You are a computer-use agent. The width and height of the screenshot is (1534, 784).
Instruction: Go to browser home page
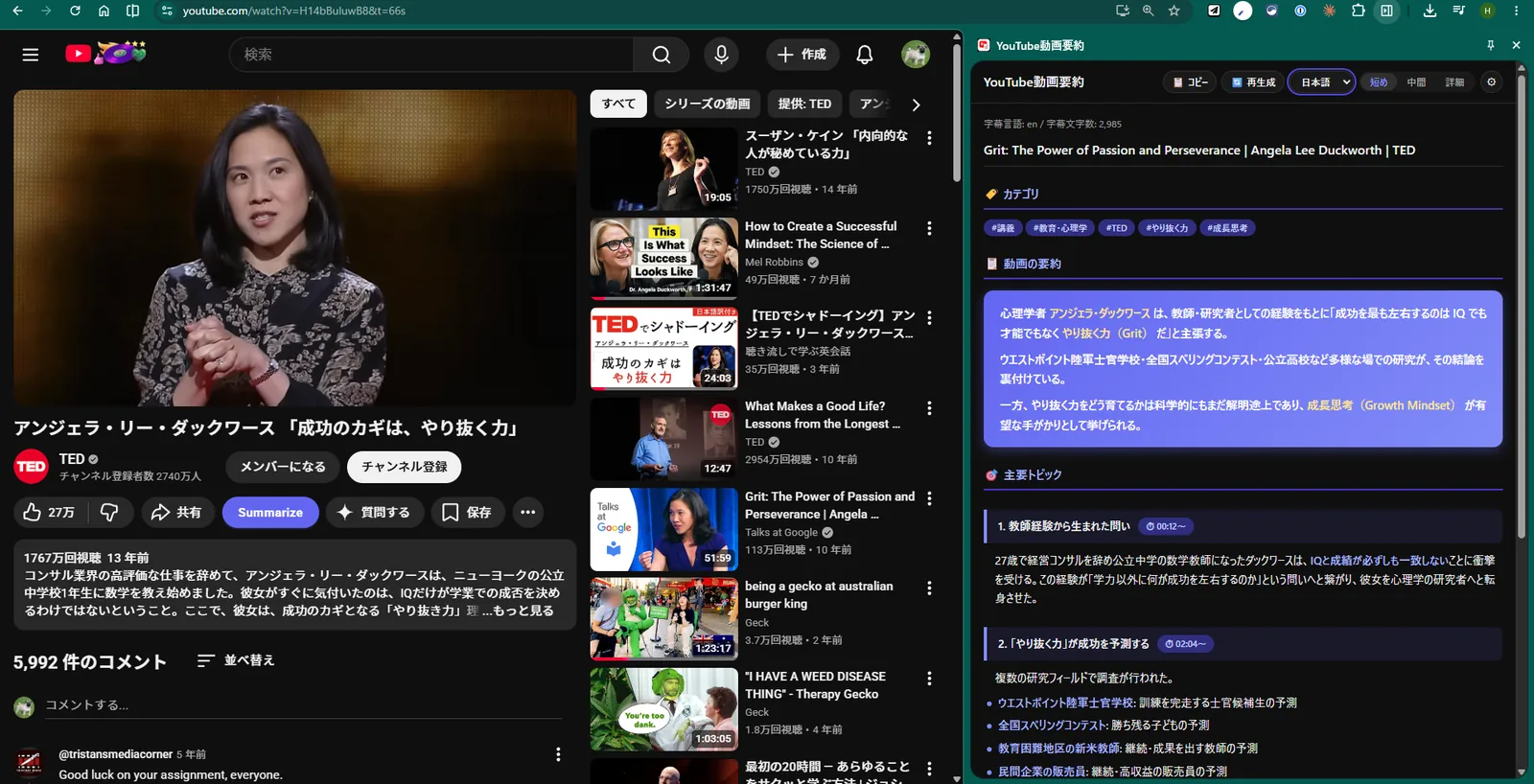(104, 11)
